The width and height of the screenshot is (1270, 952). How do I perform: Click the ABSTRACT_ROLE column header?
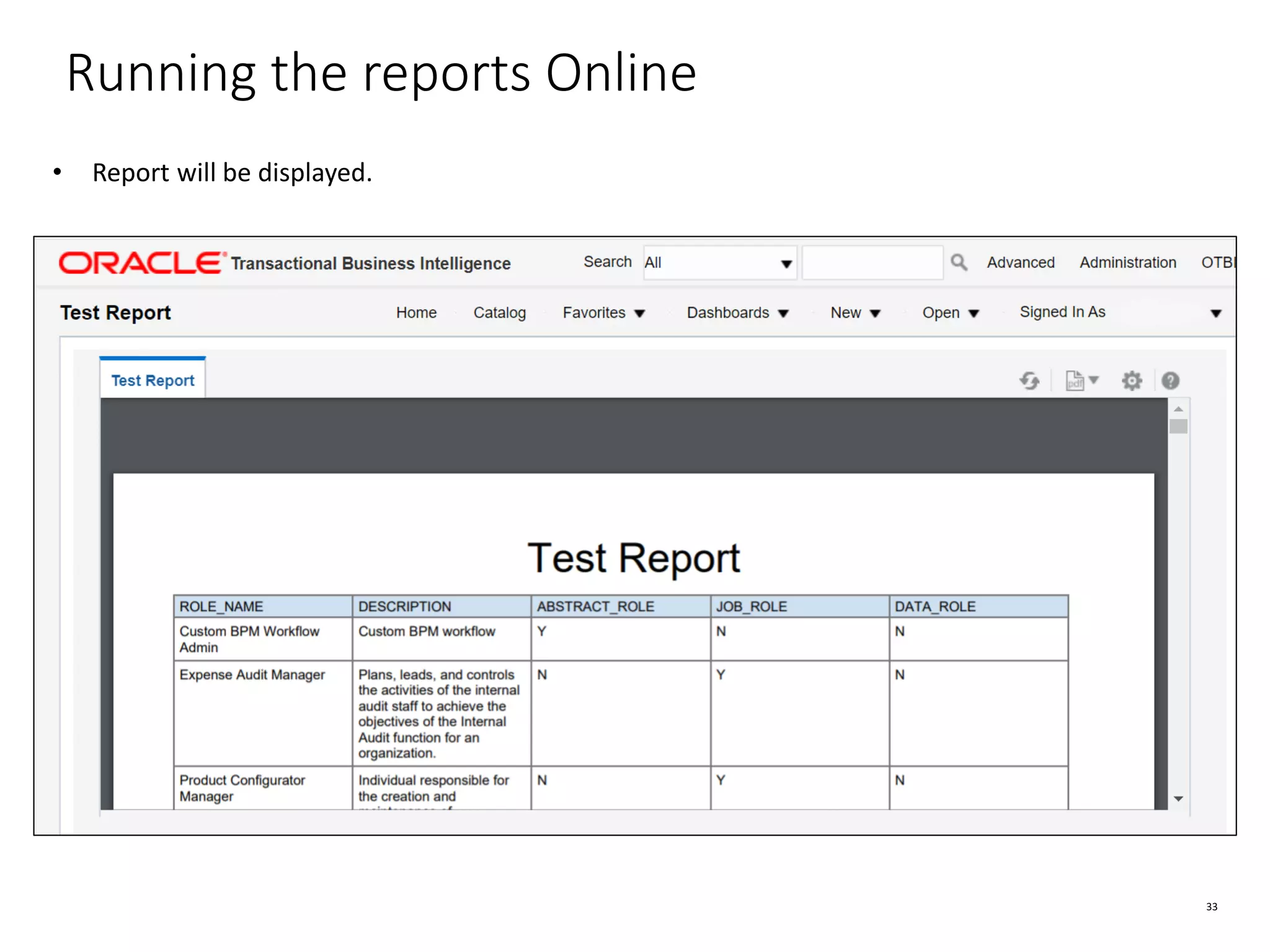tap(621, 607)
